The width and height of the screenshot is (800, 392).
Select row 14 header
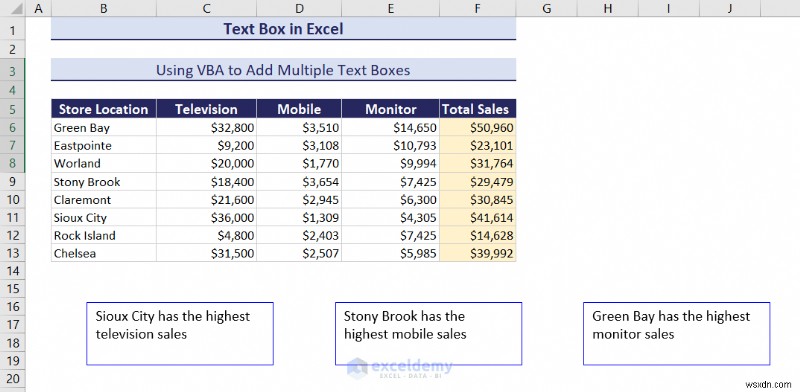click(x=13, y=271)
